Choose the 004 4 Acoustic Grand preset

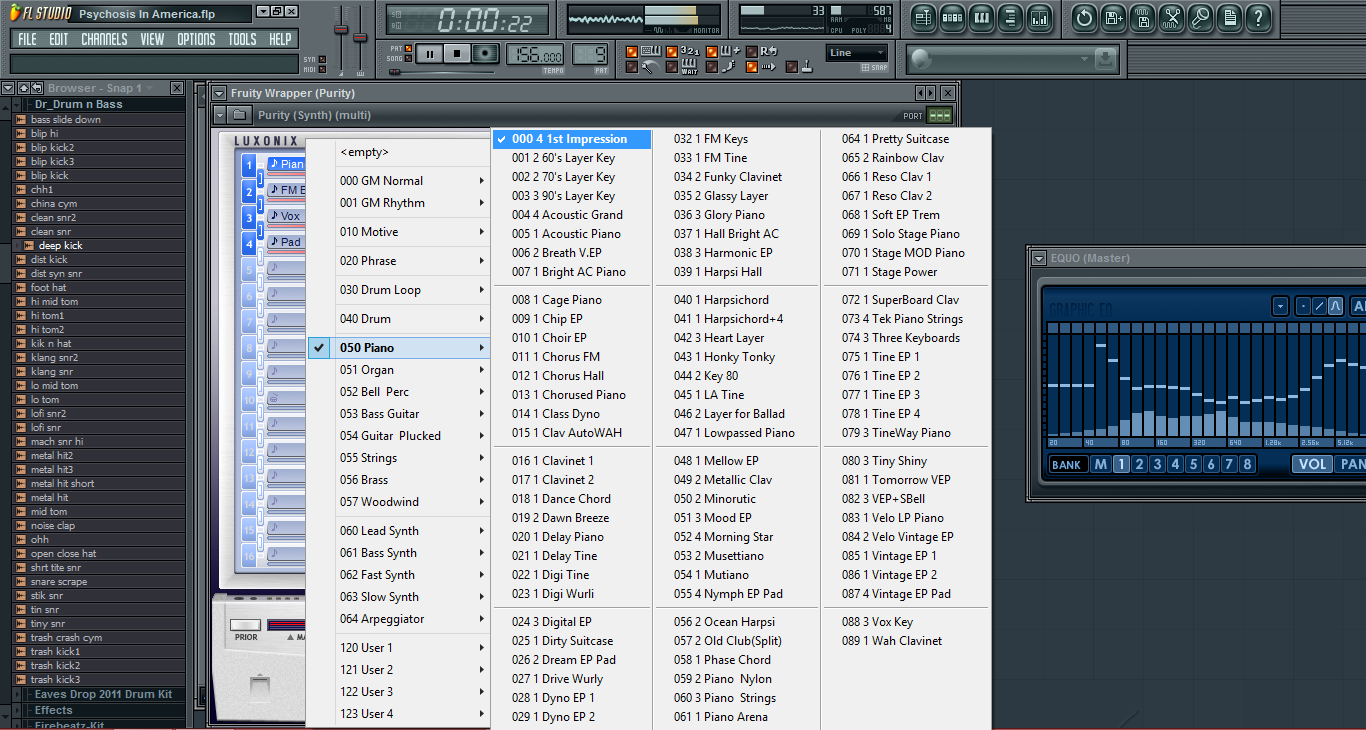click(572, 215)
